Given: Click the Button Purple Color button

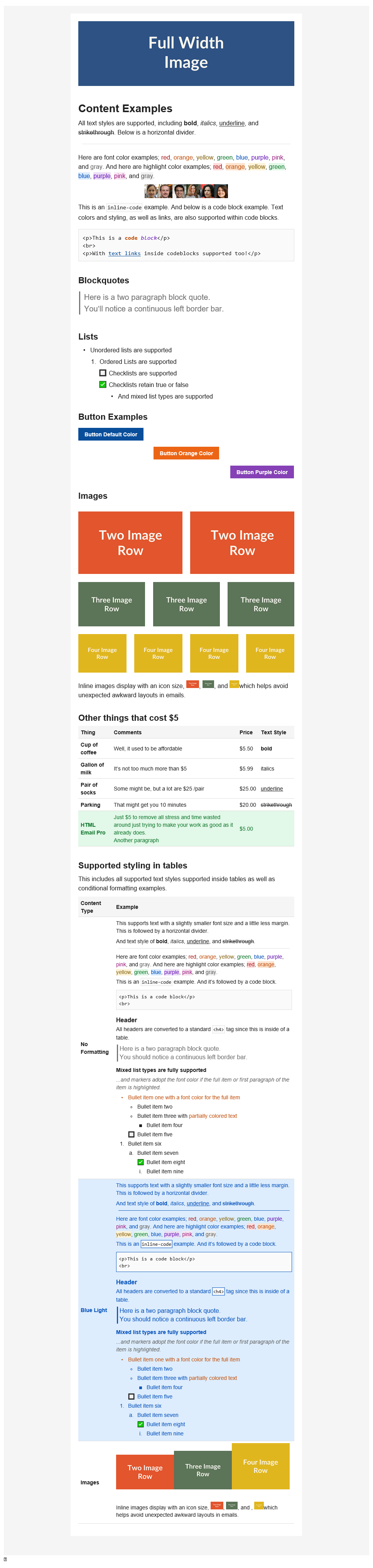Looking at the screenshot, I should [262, 472].
